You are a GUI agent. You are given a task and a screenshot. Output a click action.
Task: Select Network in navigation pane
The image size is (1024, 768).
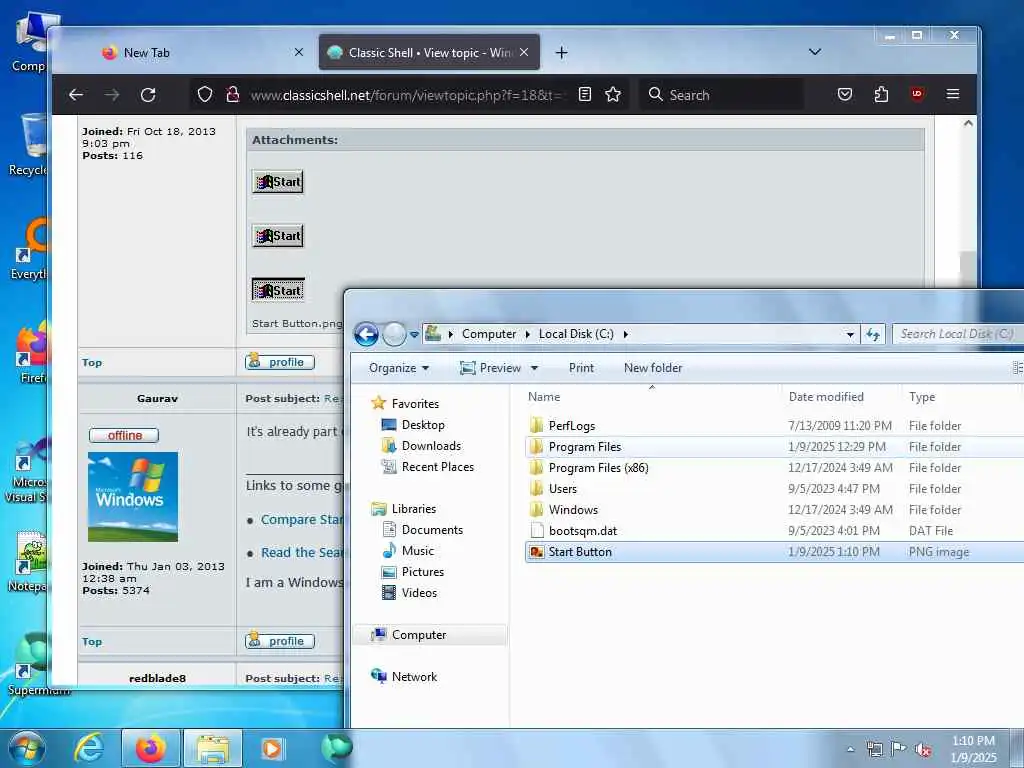pyautogui.click(x=414, y=677)
